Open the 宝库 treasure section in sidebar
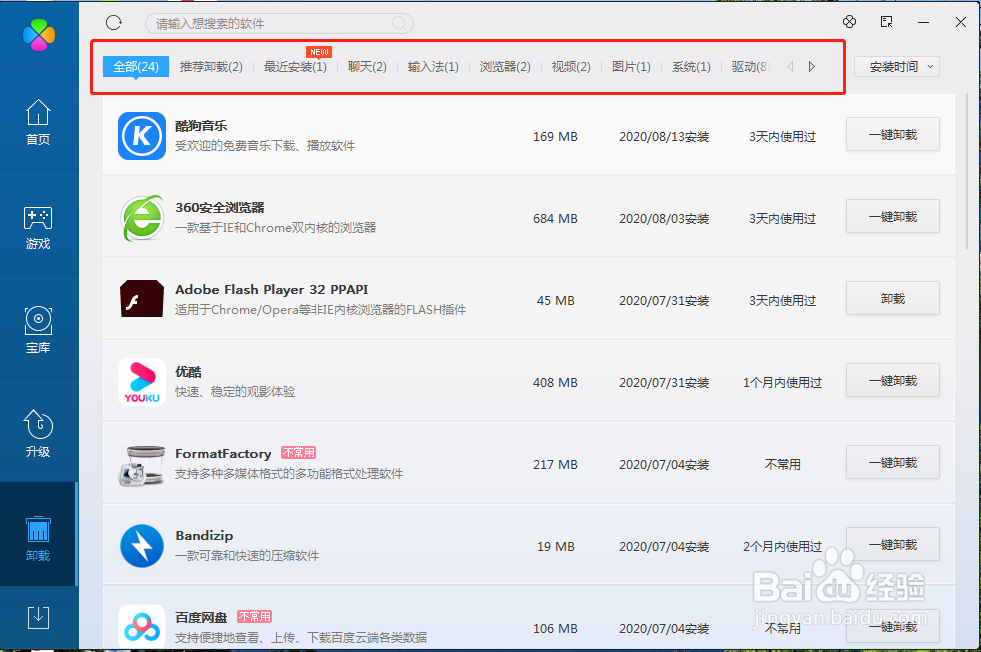This screenshot has width=981, height=652. tap(38, 330)
